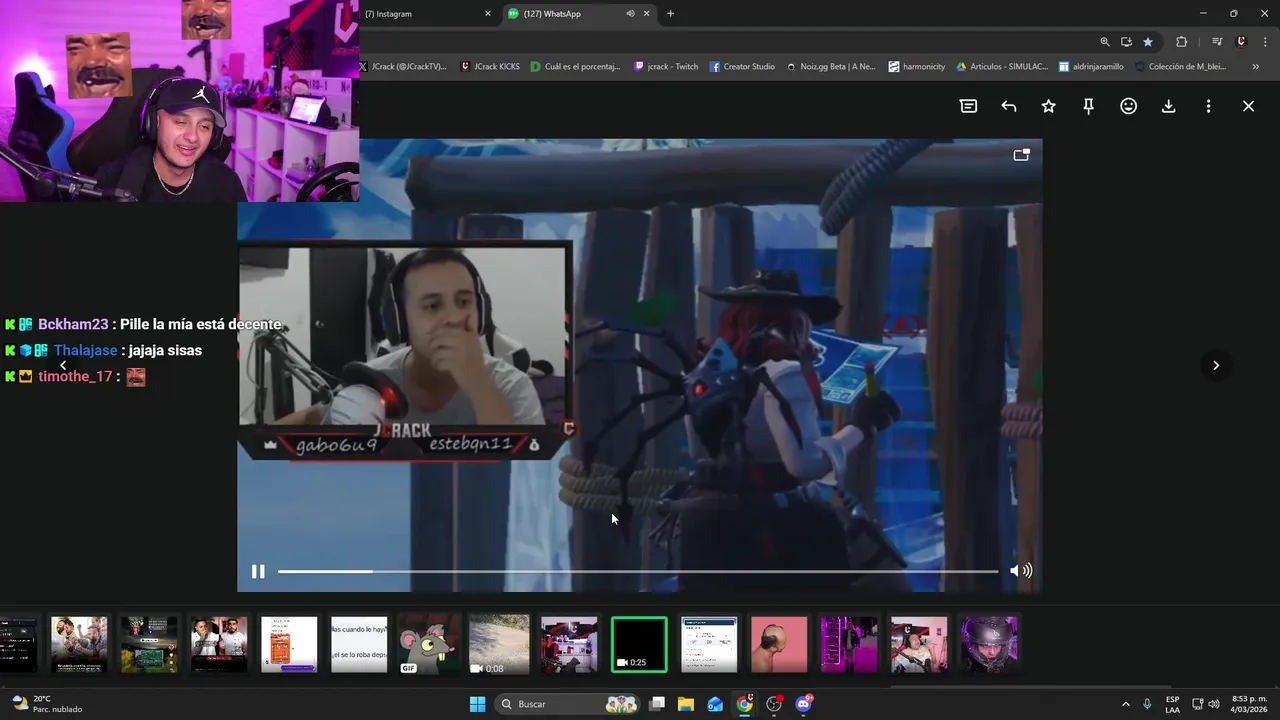Open the volume icon in system tray

[x=1214, y=704]
